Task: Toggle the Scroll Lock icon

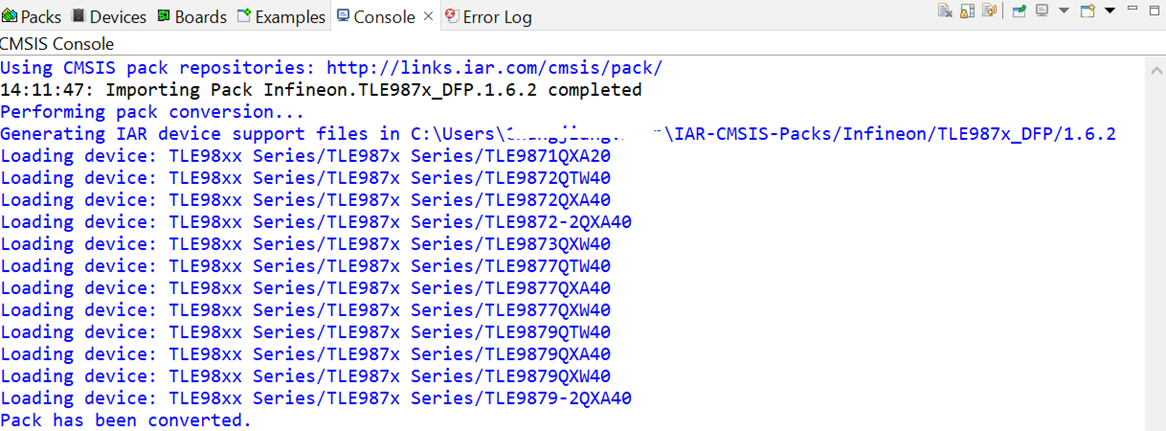Action: coord(967,11)
